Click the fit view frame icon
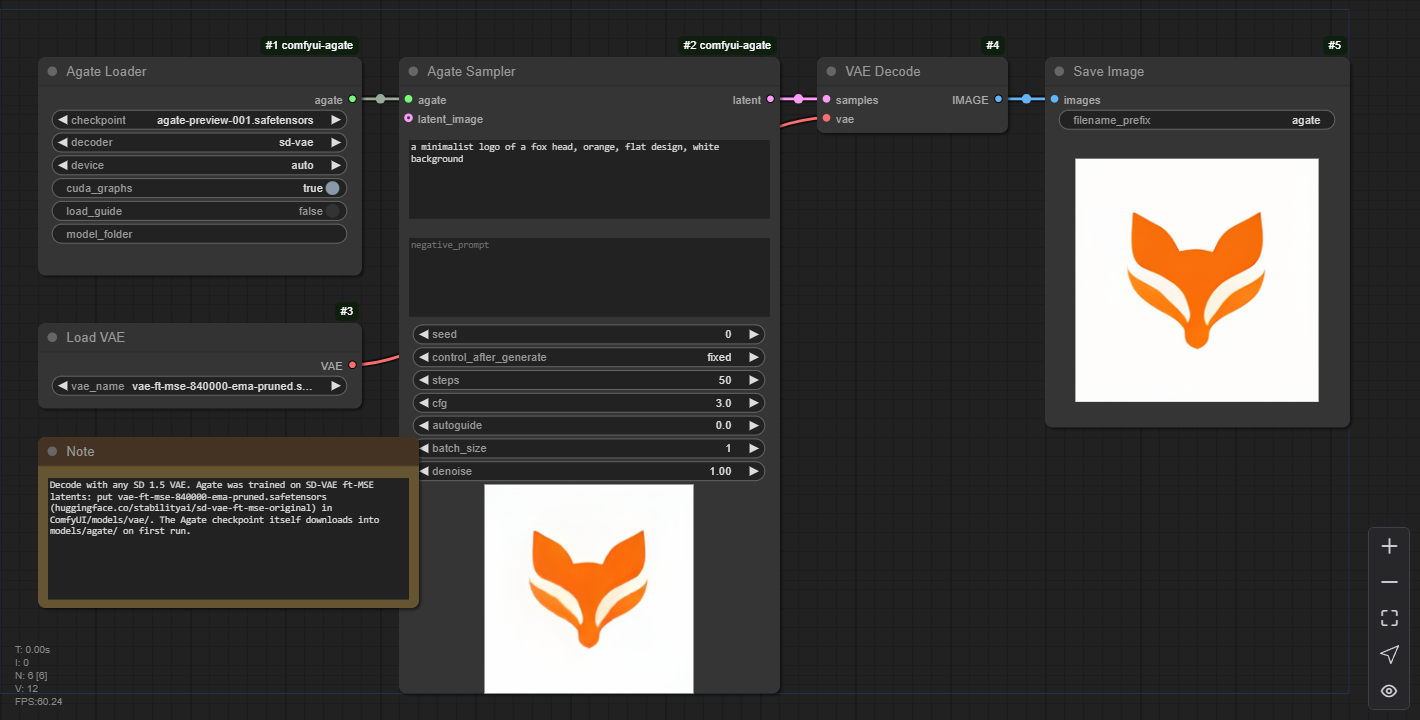This screenshot has width=1420, height=720. pos(1389,618)
